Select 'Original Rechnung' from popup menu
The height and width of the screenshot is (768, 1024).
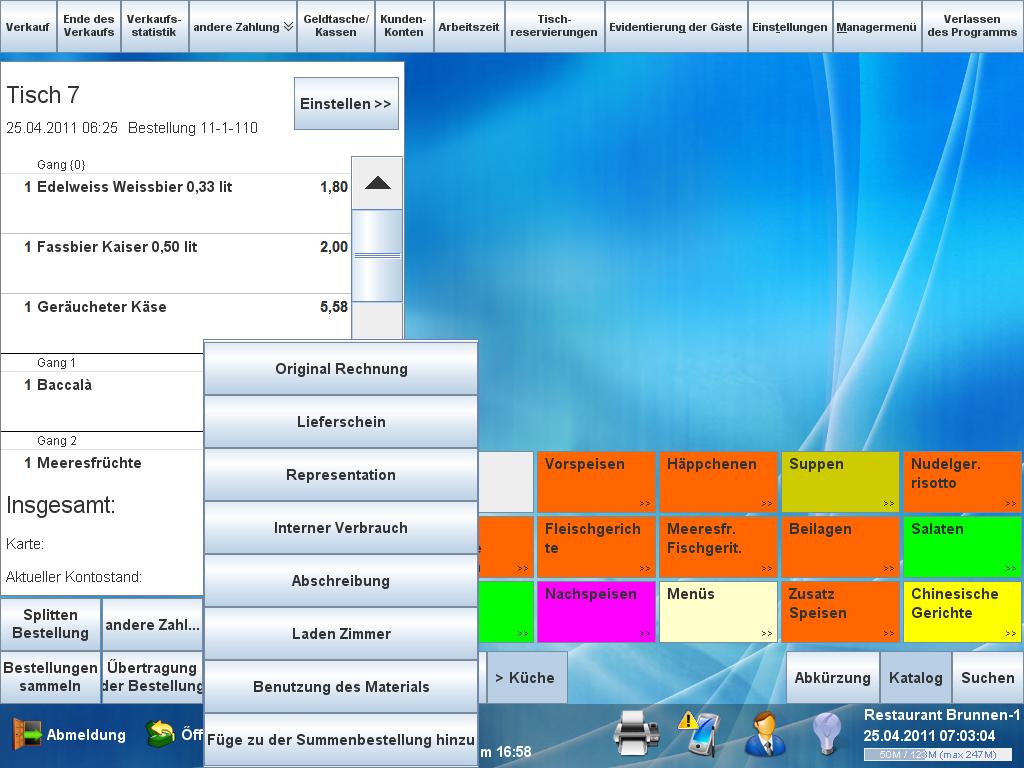click(341, 369)
